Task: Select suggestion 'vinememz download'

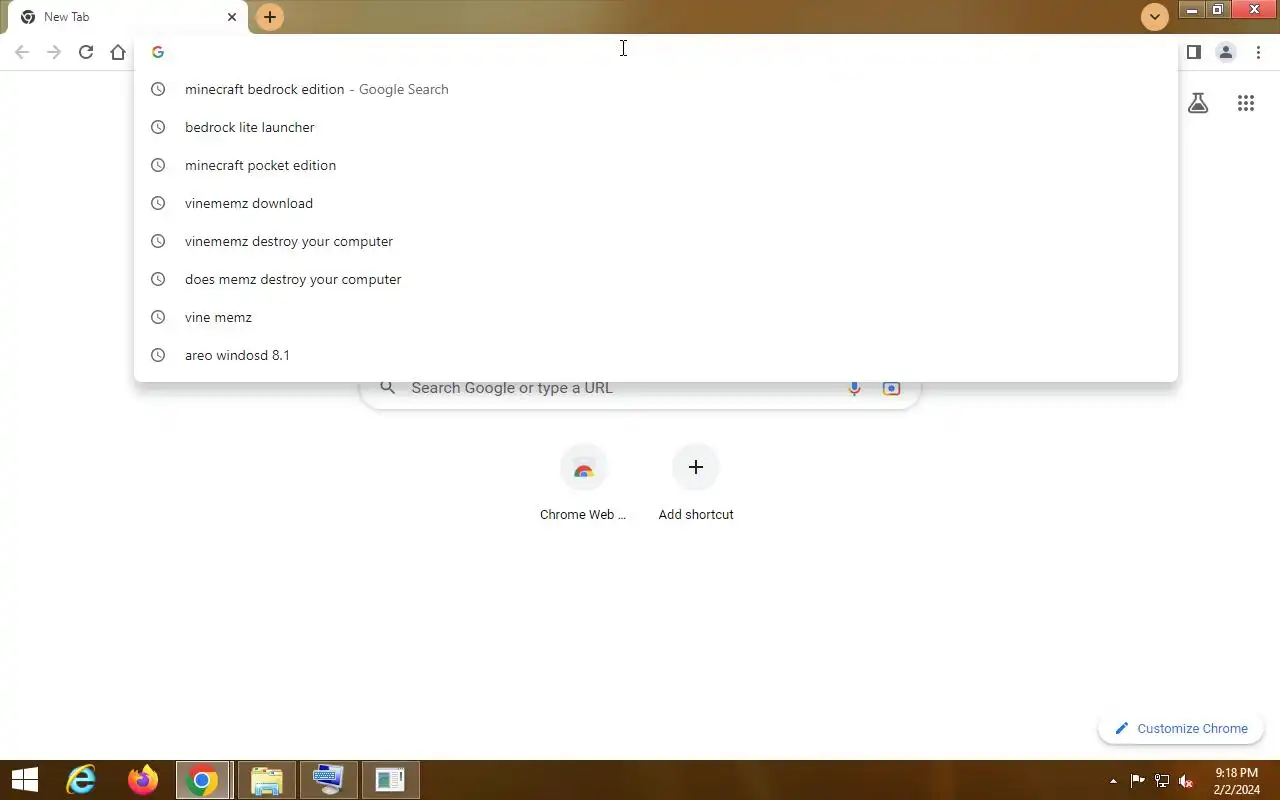Action: click(656, 203)
